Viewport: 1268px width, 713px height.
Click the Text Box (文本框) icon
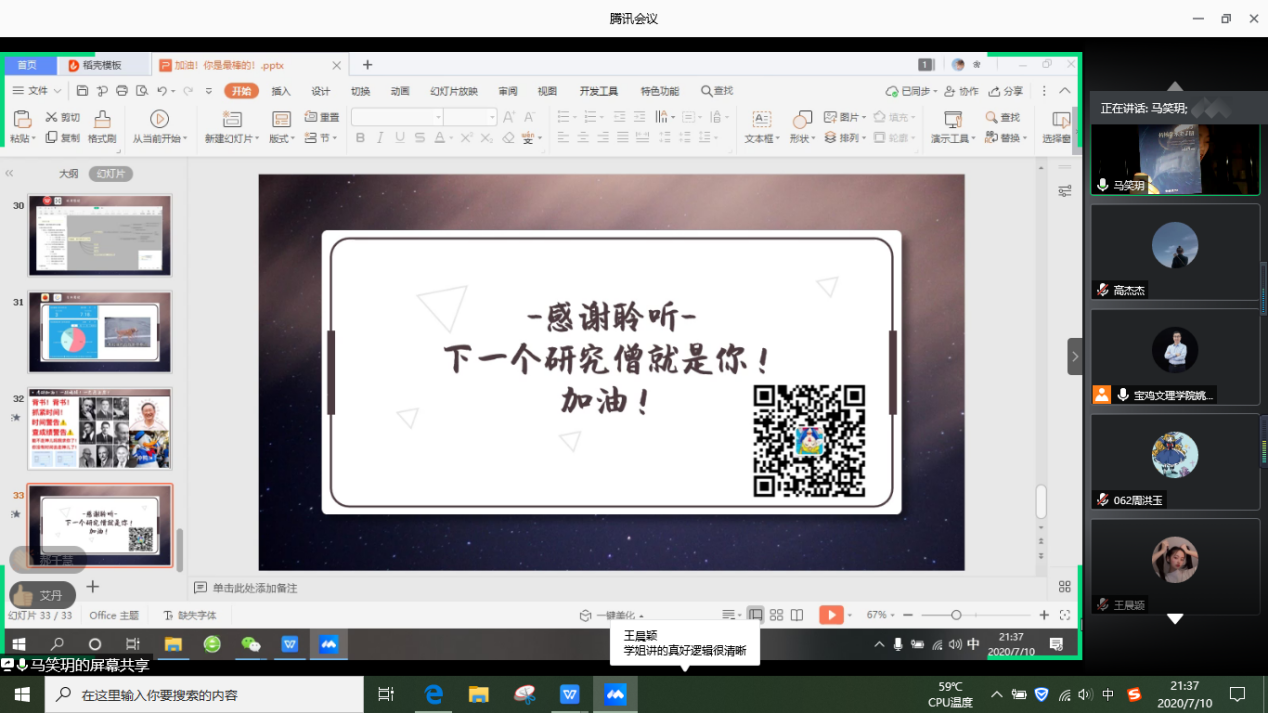[x=761, y=119]
